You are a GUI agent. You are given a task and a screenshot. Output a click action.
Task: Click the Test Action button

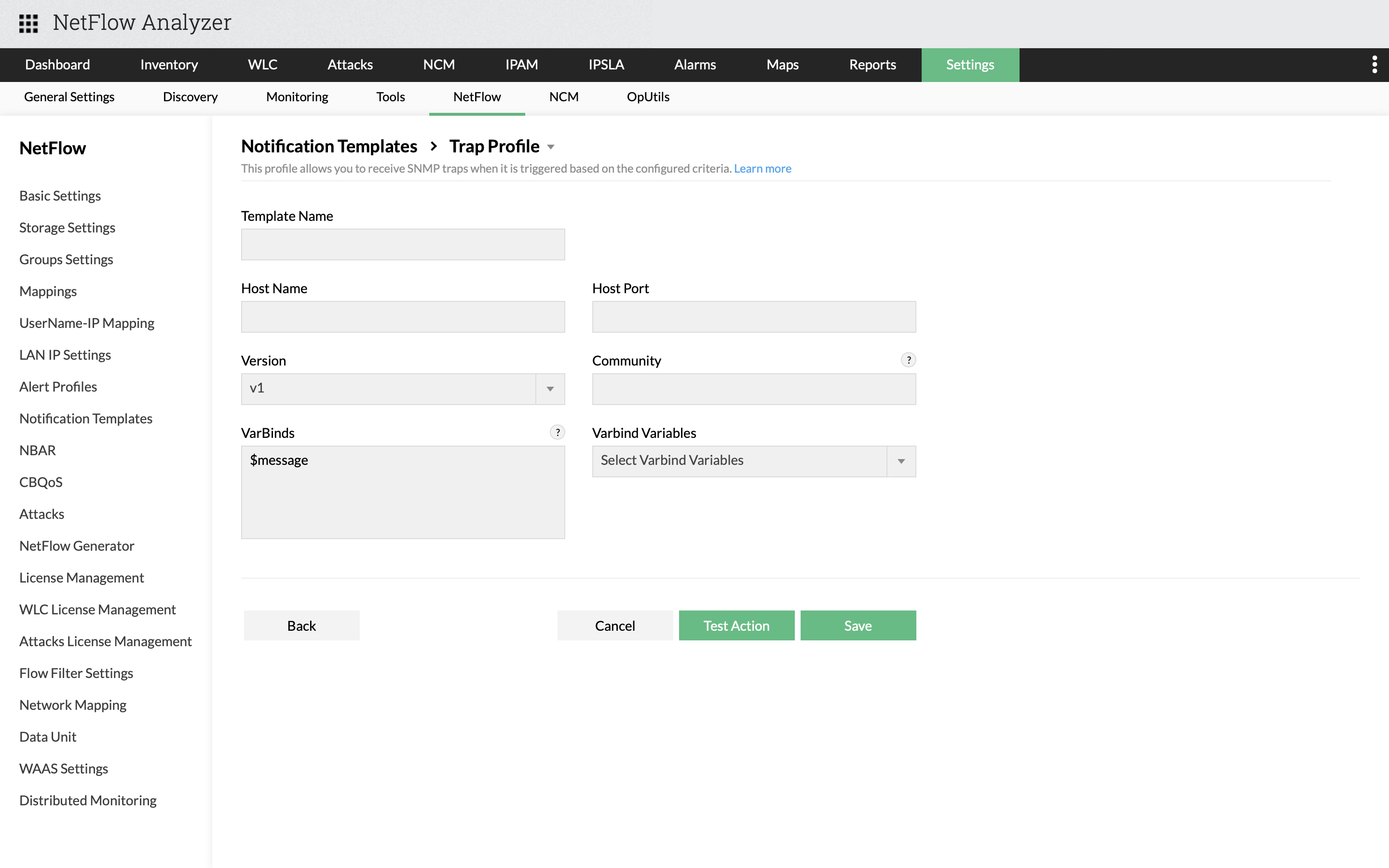click(736, 625)
